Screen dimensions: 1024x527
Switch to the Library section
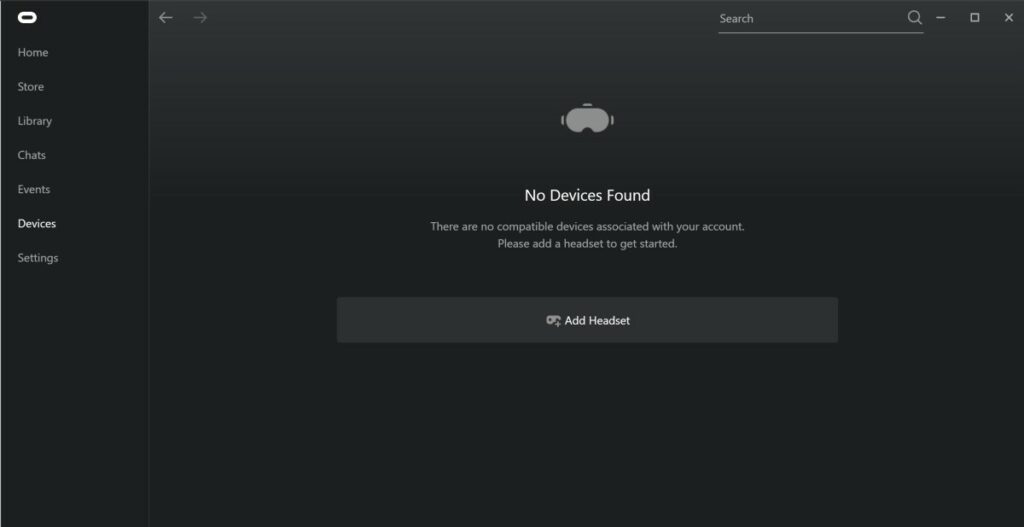pyautogui.click(x=35, y=121)
